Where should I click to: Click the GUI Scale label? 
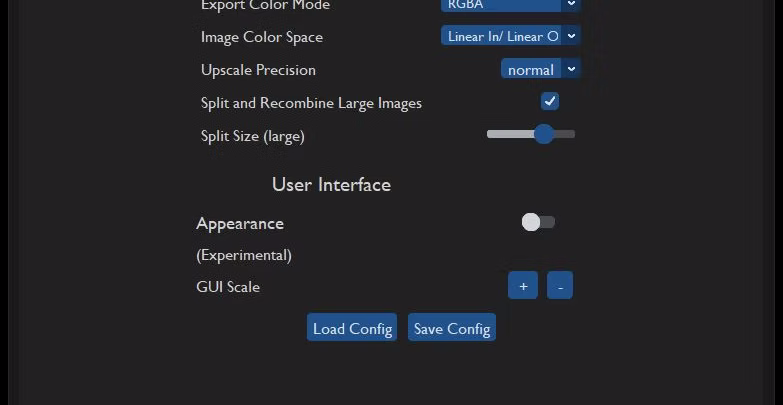(x=228, y=287)
